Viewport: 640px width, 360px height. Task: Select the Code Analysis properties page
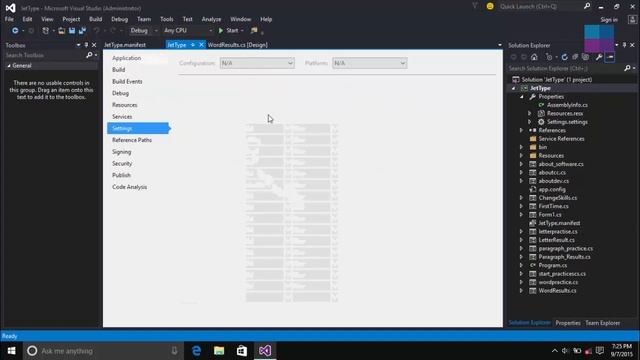coord(129,187)
